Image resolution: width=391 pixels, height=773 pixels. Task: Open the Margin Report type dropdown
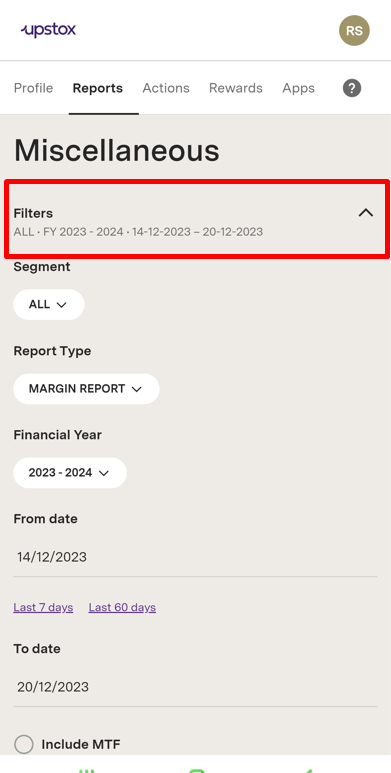(86, 388)
